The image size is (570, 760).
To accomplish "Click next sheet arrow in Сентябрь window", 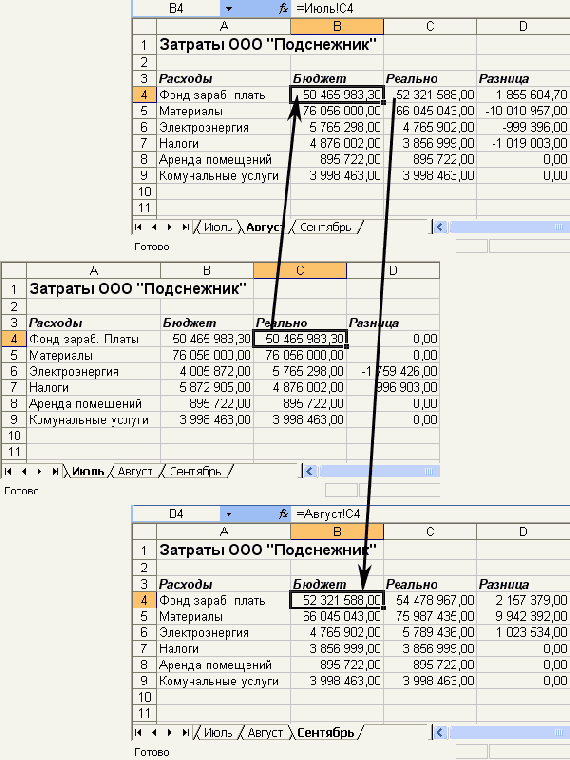I will [169, 732].
